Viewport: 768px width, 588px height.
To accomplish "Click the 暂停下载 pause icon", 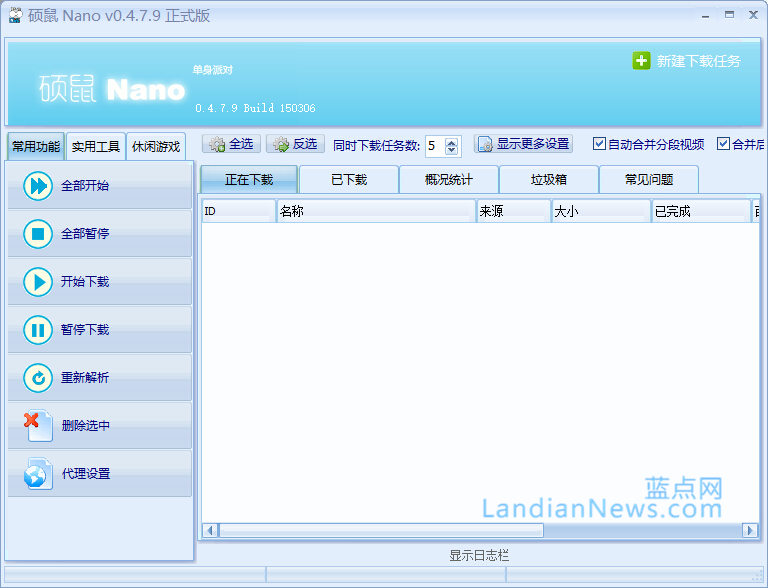I will 38,330.
